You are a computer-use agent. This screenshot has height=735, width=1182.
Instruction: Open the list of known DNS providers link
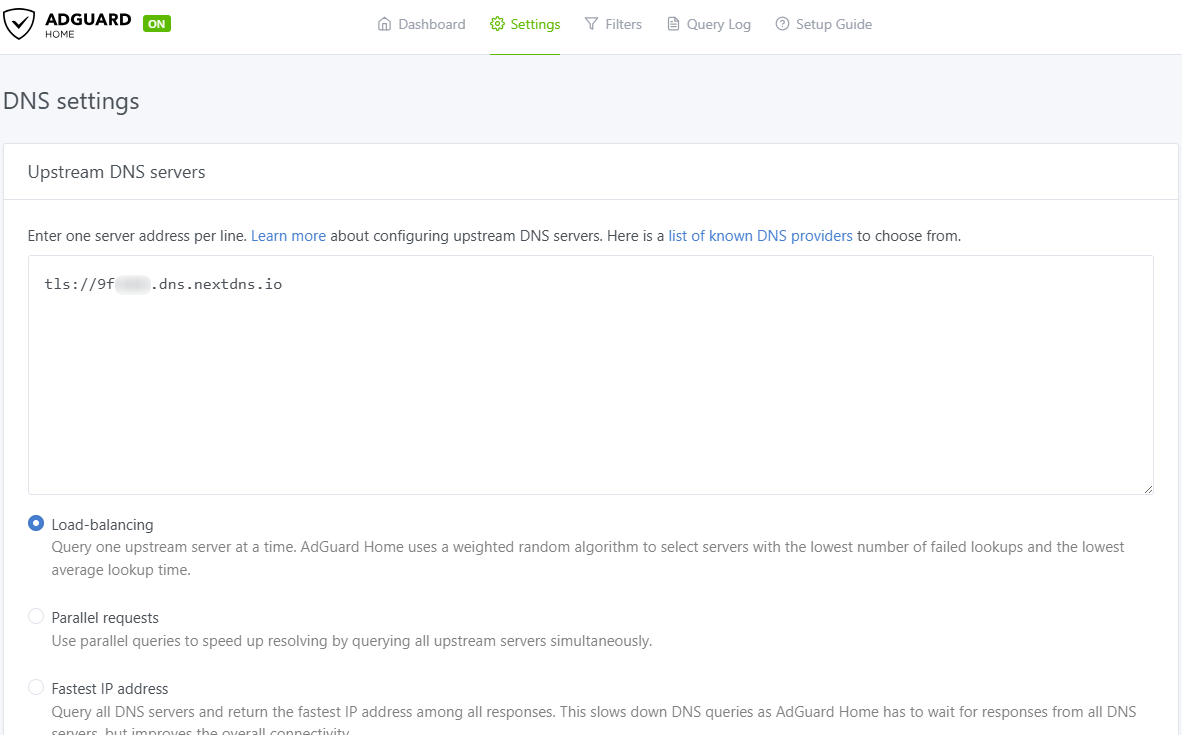(x=760, y=236)
